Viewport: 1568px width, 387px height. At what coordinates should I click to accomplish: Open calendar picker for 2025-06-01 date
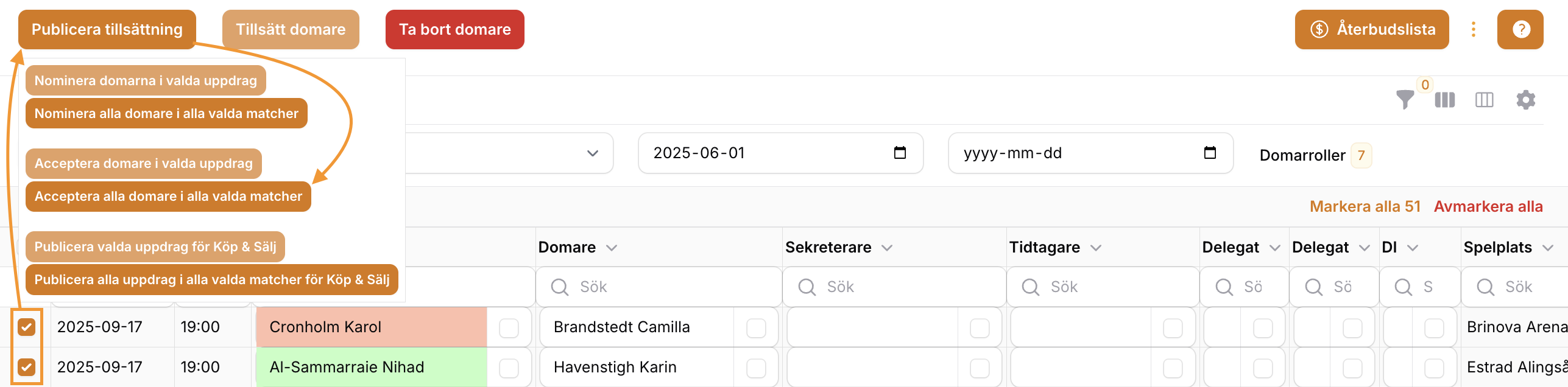[900, 153]
